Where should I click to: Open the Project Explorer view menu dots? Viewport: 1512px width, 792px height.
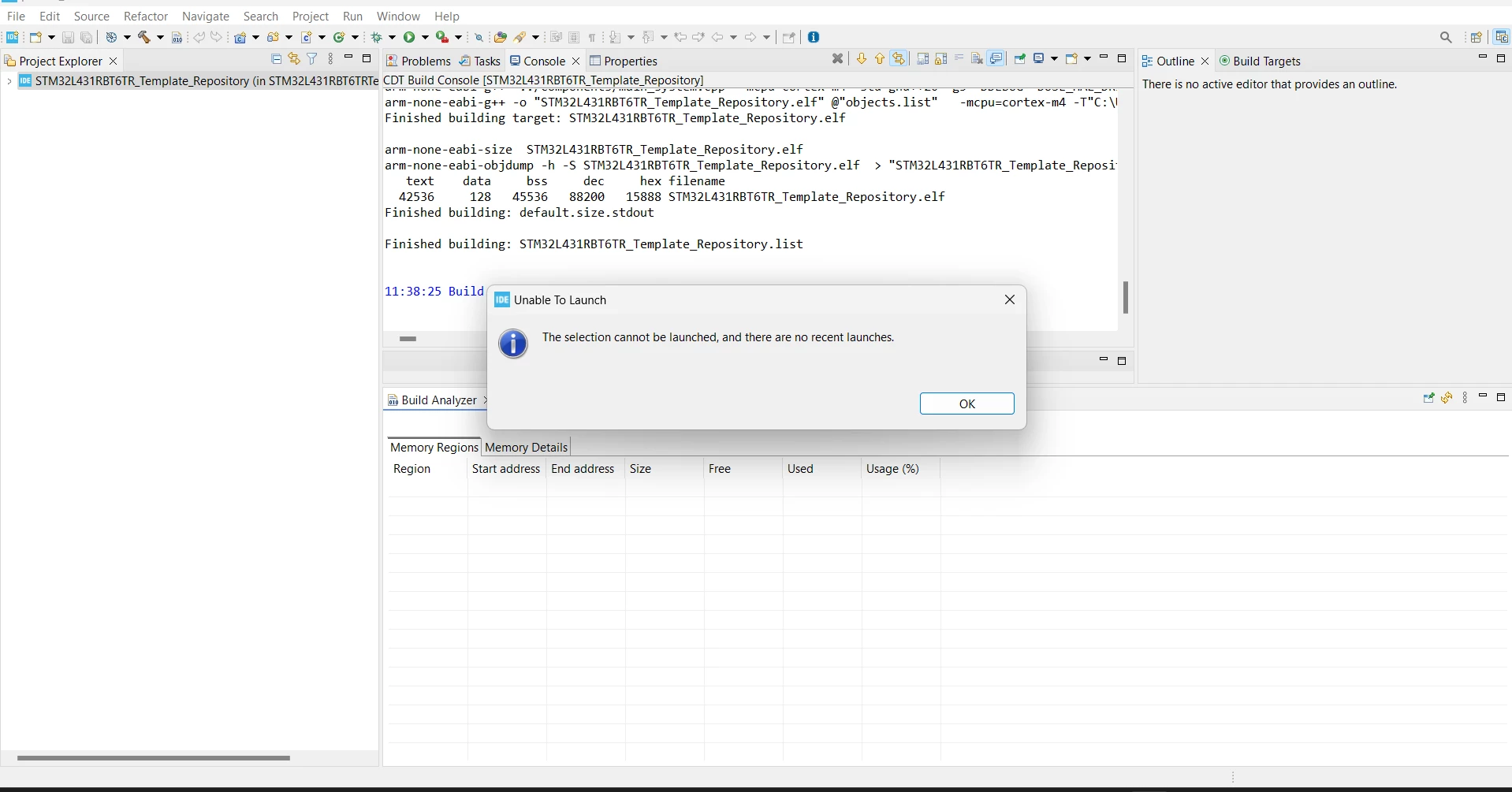330,58
